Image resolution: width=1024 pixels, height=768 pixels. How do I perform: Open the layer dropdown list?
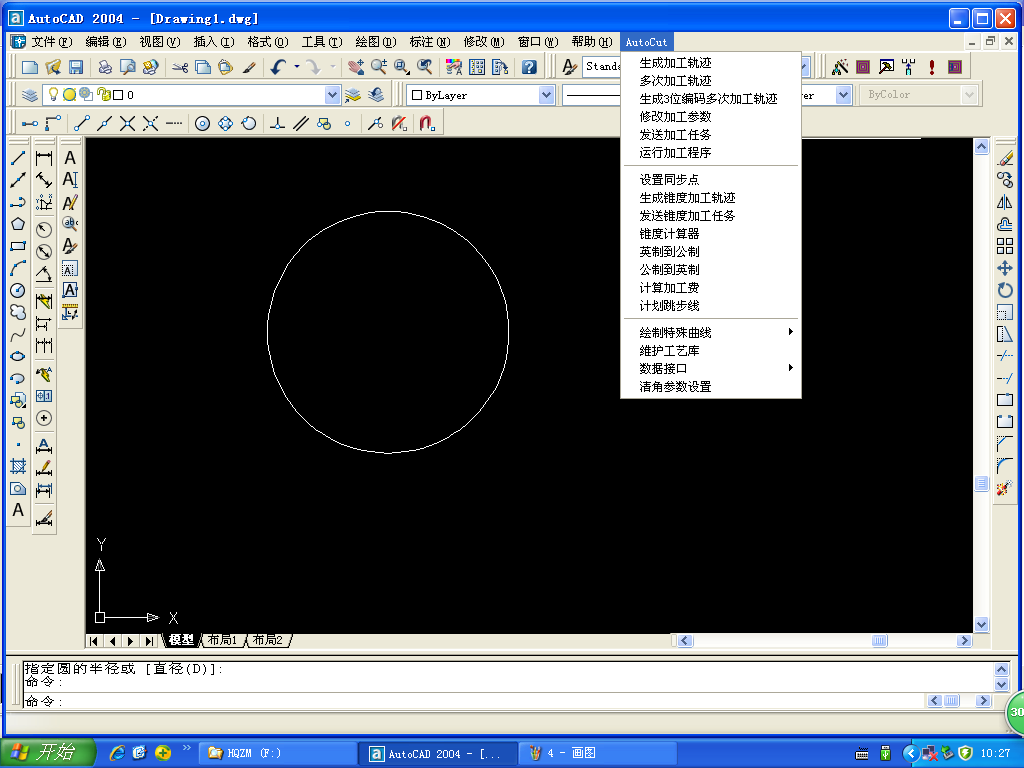point(333,95)
